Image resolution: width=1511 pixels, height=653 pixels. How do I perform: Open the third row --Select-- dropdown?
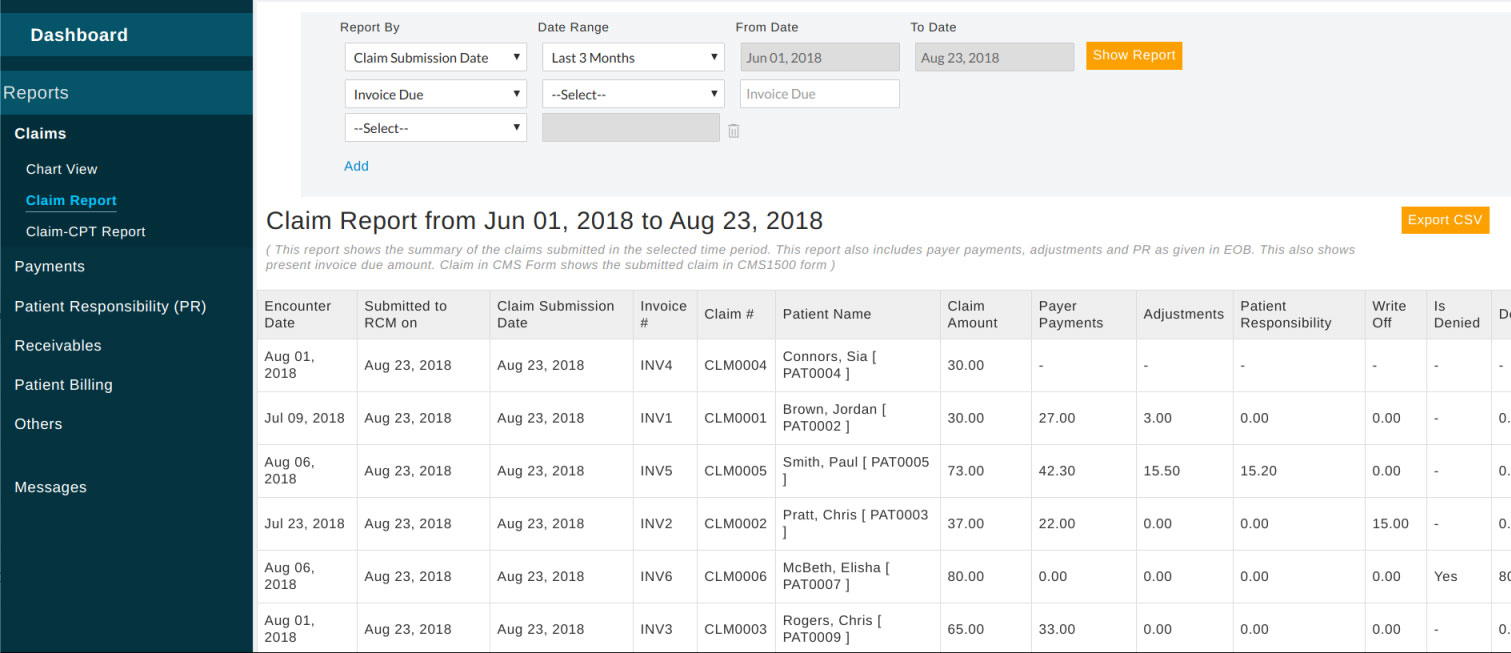click(x=435, y=129)
